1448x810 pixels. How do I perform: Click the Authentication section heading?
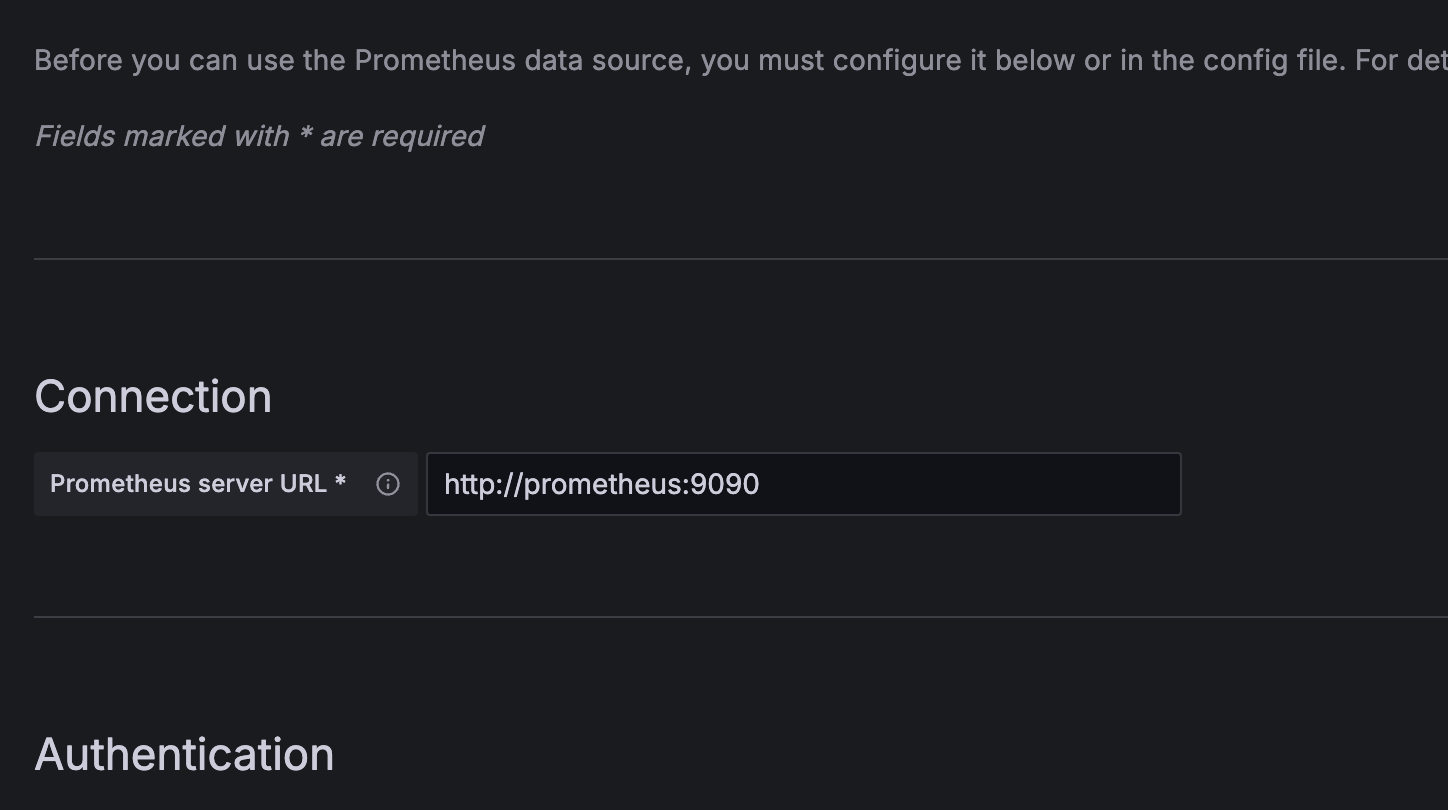[x=184, y=755]
